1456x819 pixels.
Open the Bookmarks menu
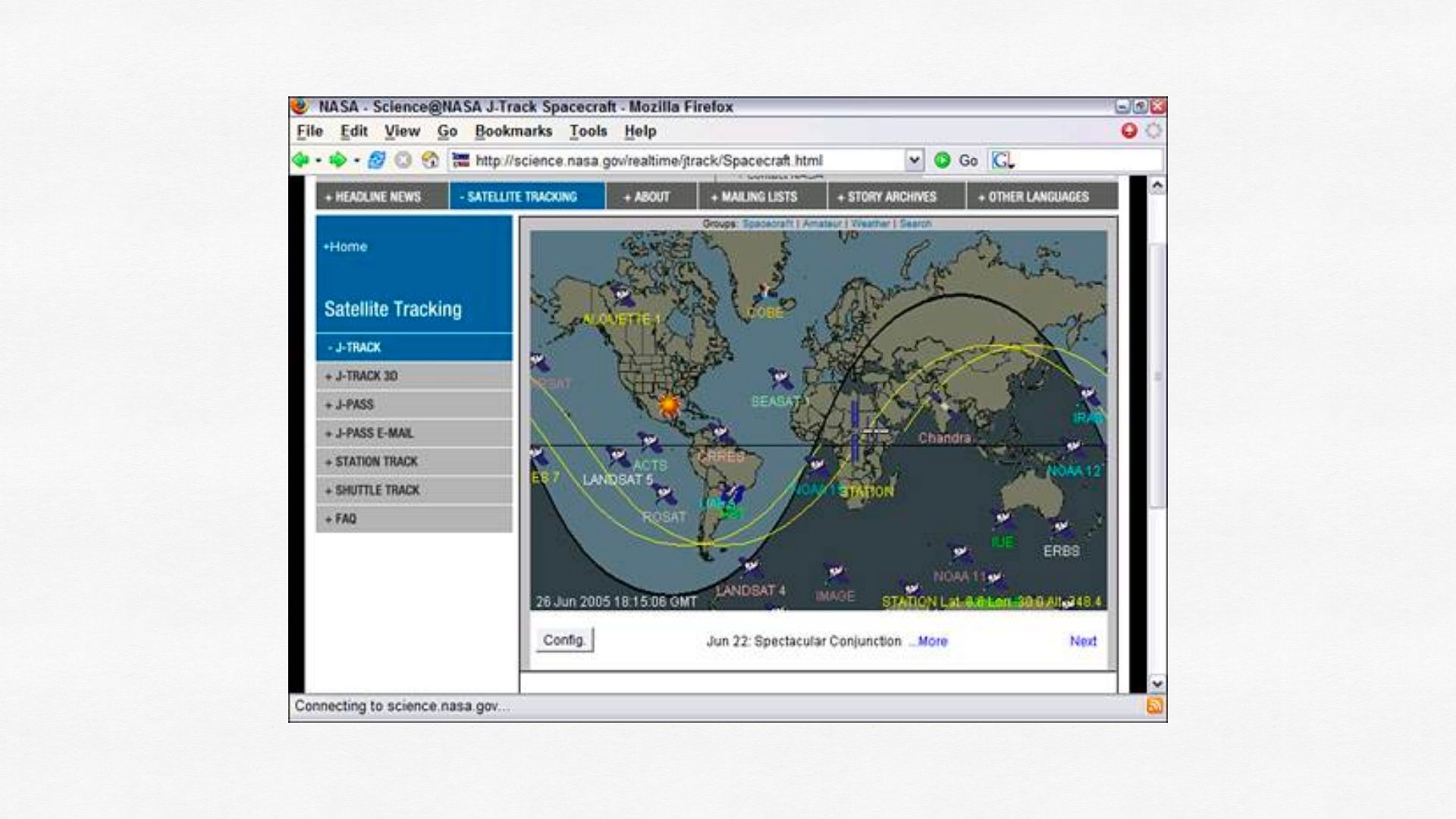coord(513,131)
